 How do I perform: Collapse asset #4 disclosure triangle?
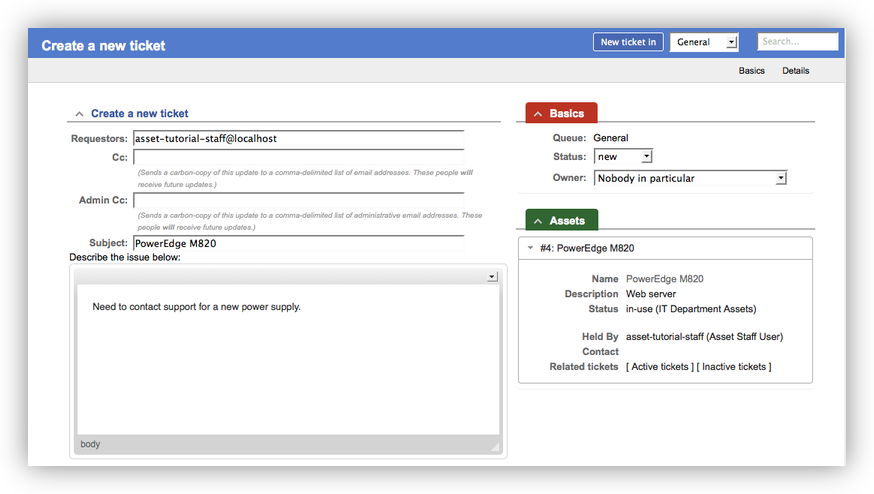pyautogui.click(x=531, y=248)
